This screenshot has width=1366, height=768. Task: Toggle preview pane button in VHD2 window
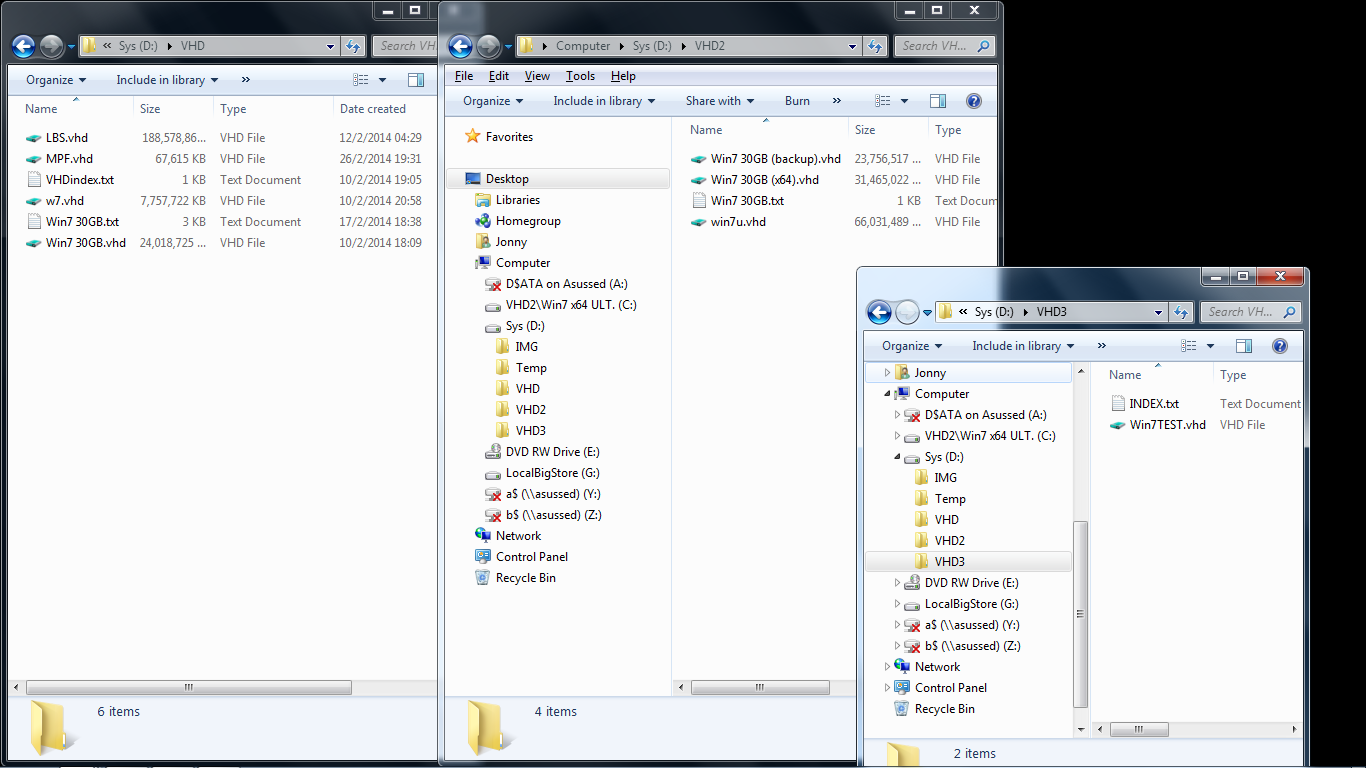(x=938, y=101)
